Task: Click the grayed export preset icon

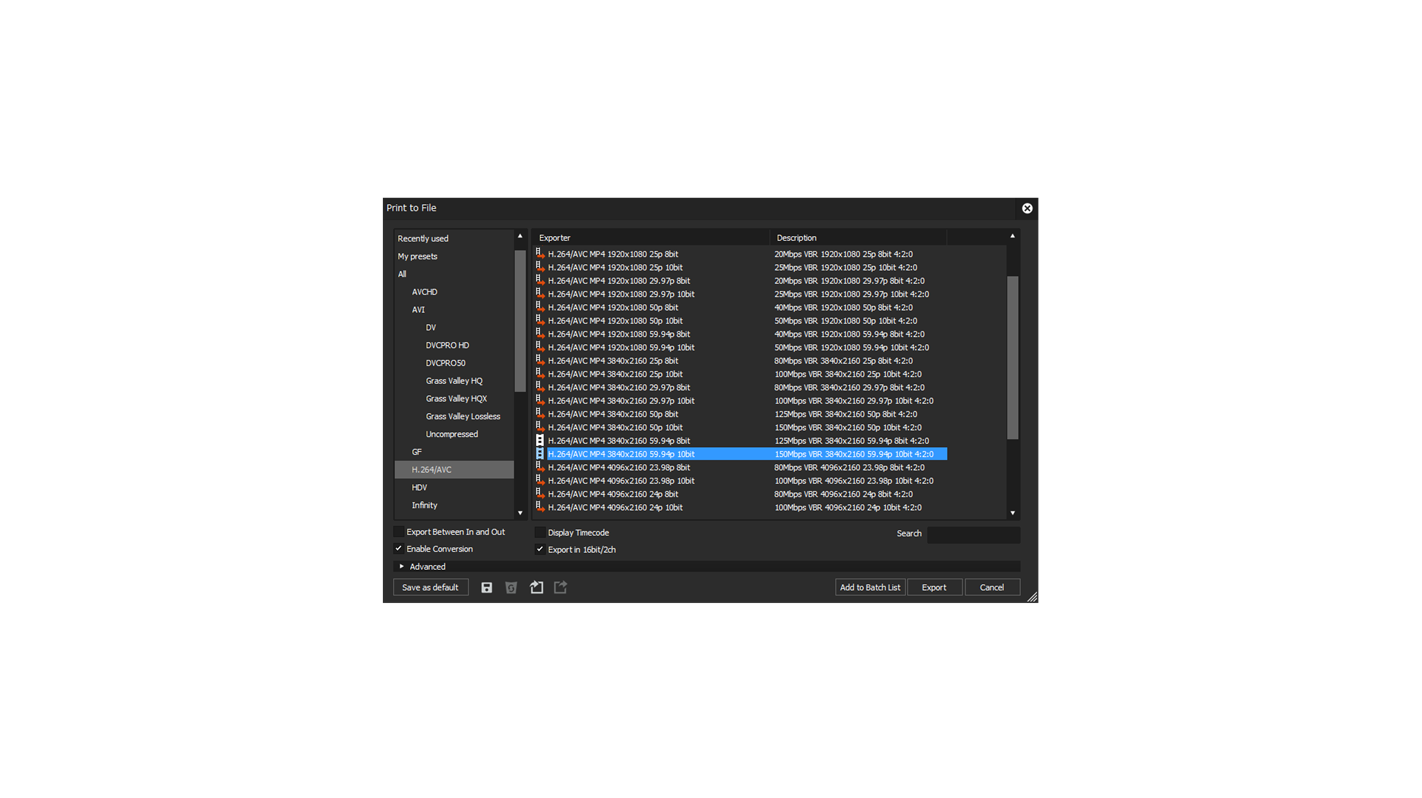Action: click(560, 588)
